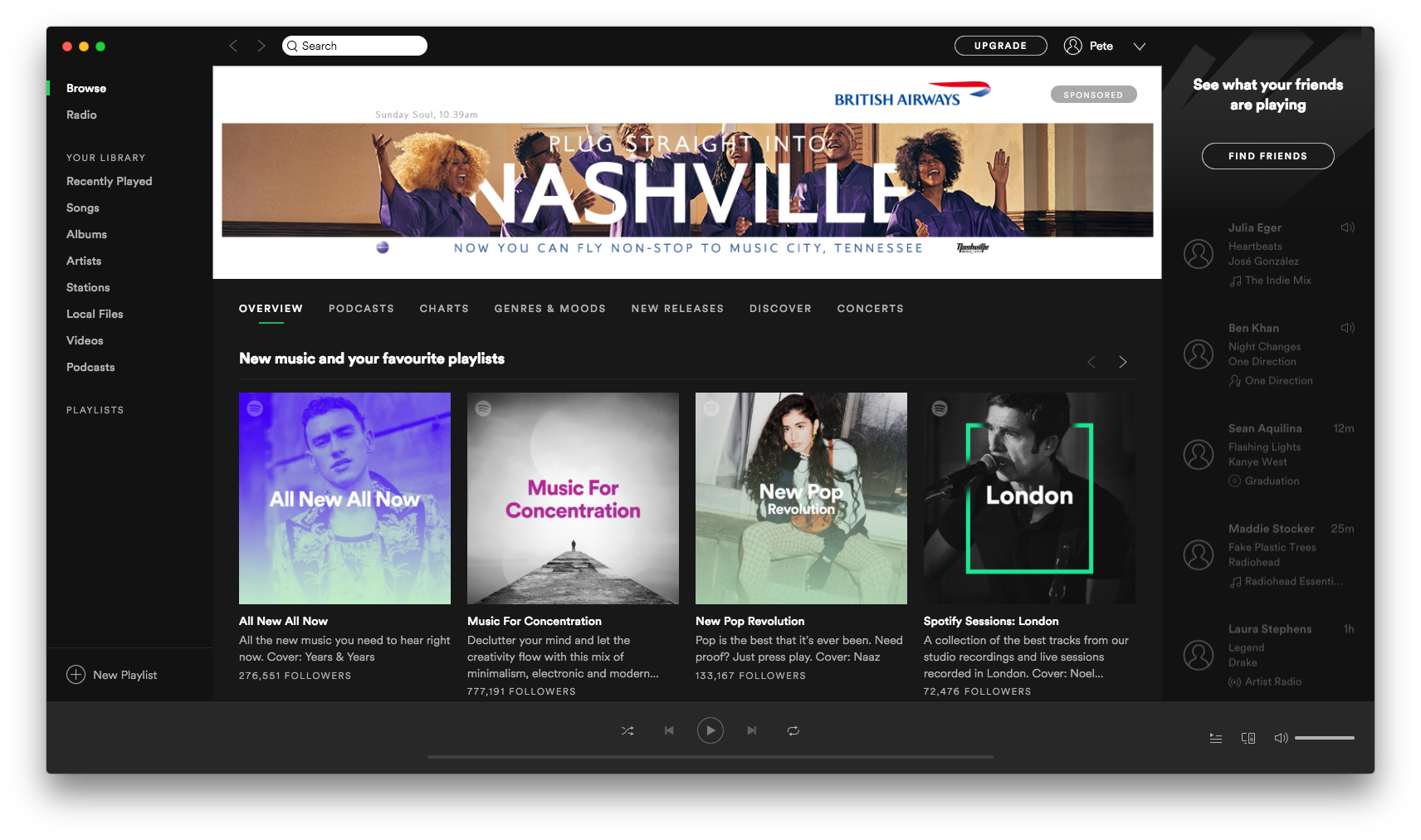This screenshot has width=1421, height=840.
Task: Open Videos in the sidebar
Action: click(x=85, y=340)
